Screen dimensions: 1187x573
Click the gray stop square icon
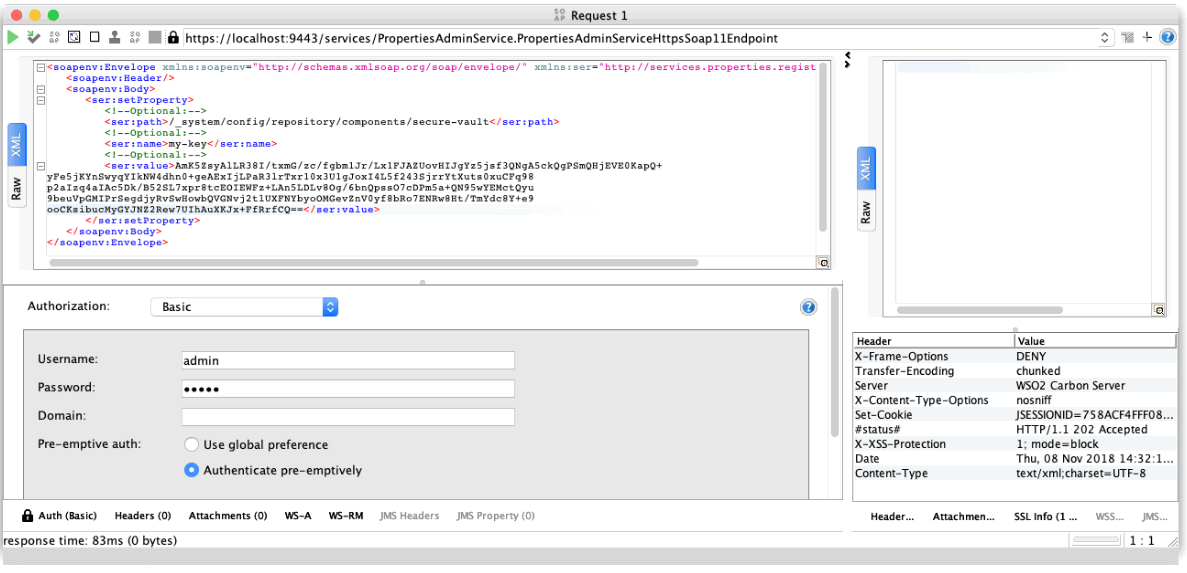[155, 37]
